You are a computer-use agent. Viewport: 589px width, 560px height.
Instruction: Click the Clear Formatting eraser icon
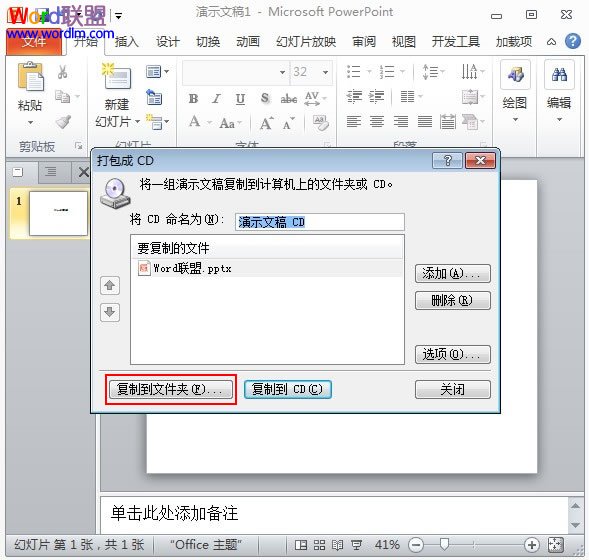(320, 122)
